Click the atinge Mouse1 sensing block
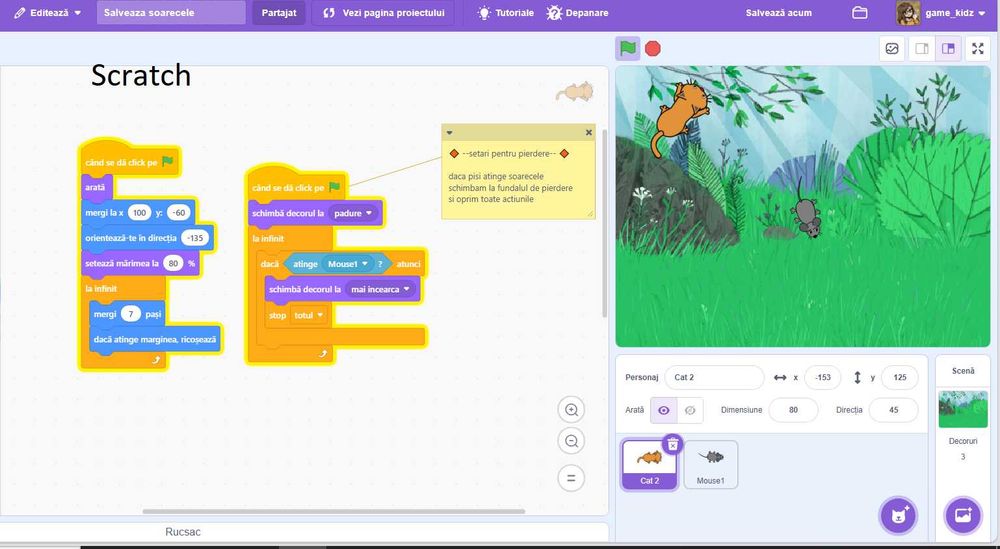This screenshot has width=1000, height=549. pos(338,263)
